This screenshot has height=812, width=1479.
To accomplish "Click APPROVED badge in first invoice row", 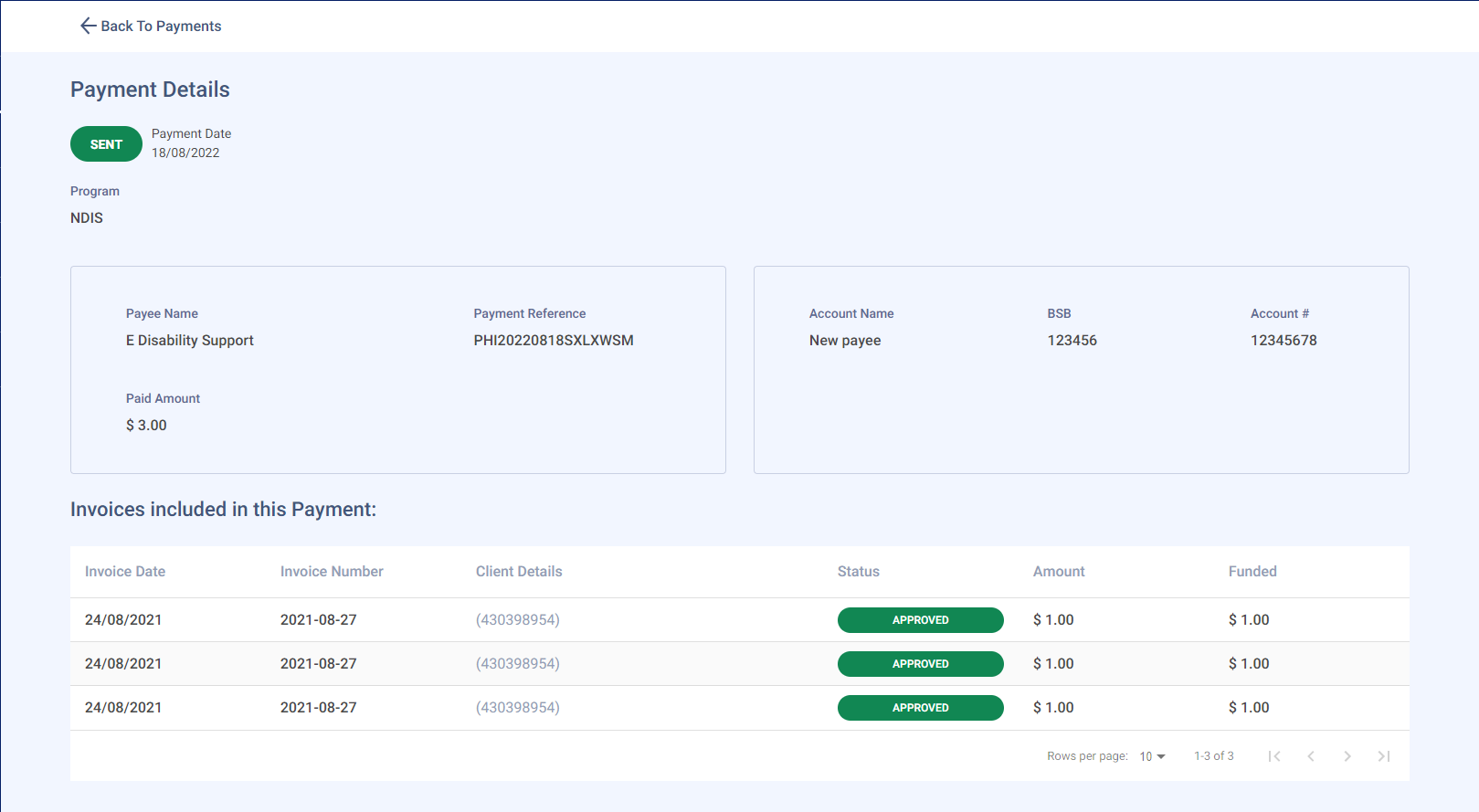I will pyautogui.click(x=920, y=620).
